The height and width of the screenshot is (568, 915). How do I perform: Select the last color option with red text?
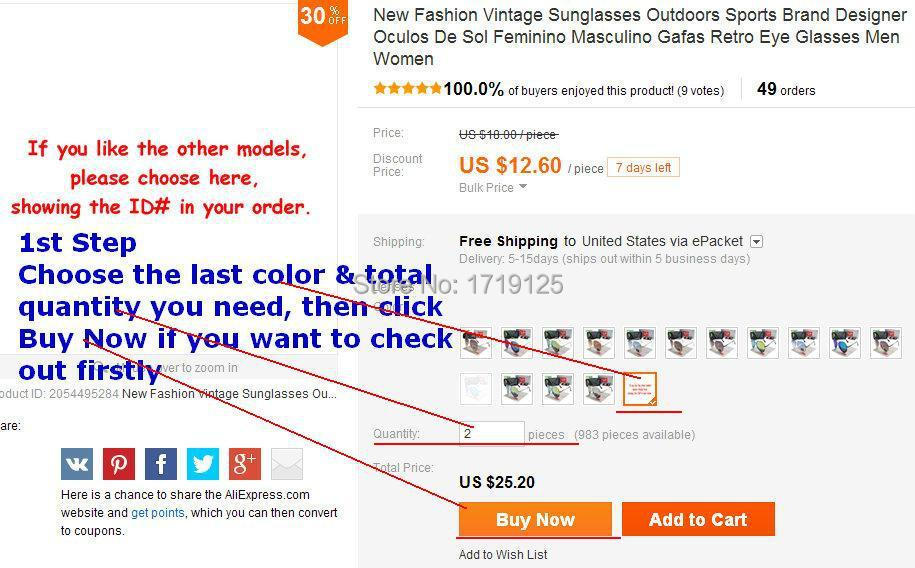pyautogui.click(x=640, y=389)
